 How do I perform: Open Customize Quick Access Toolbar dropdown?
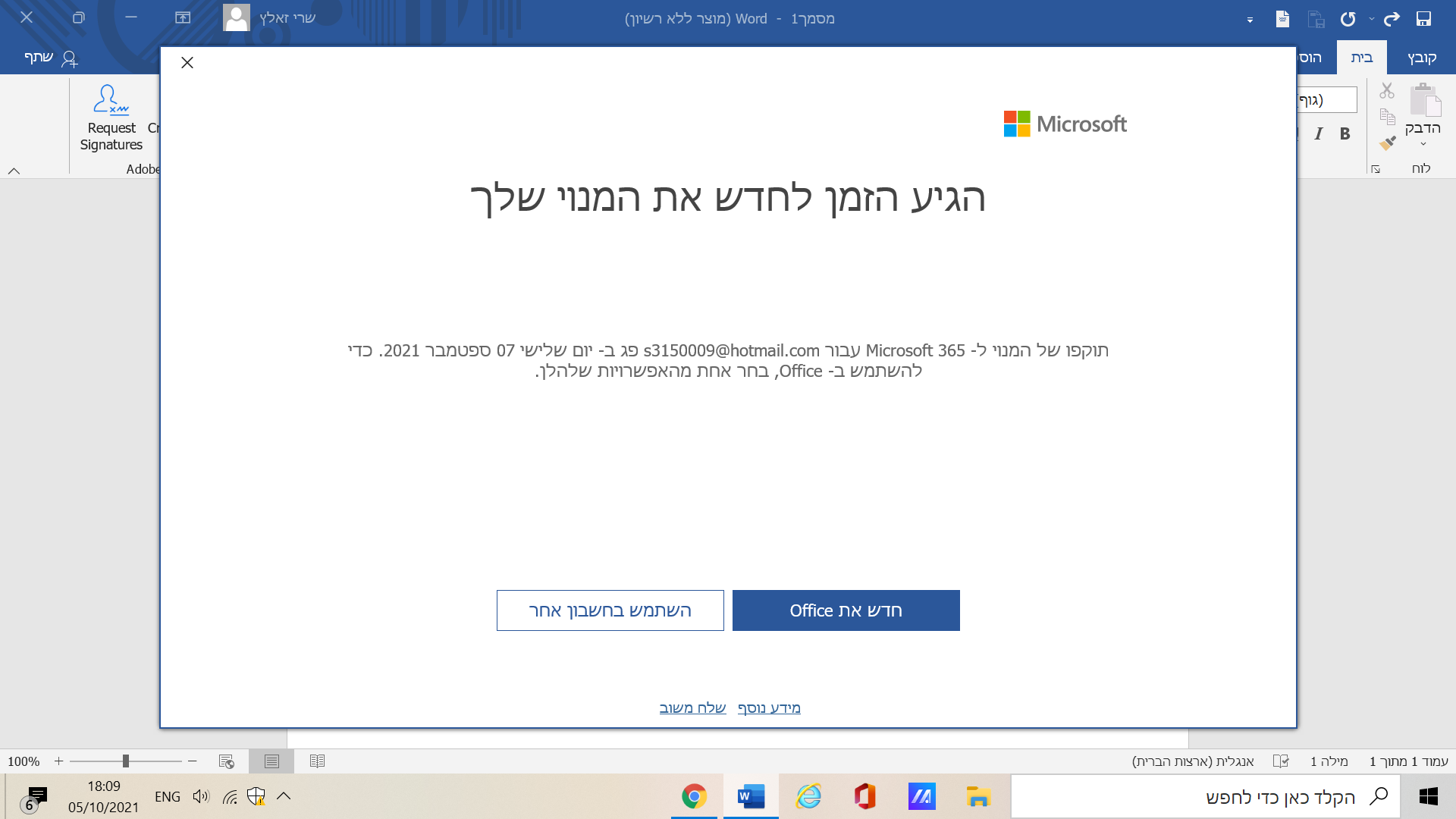(1250, 20)
